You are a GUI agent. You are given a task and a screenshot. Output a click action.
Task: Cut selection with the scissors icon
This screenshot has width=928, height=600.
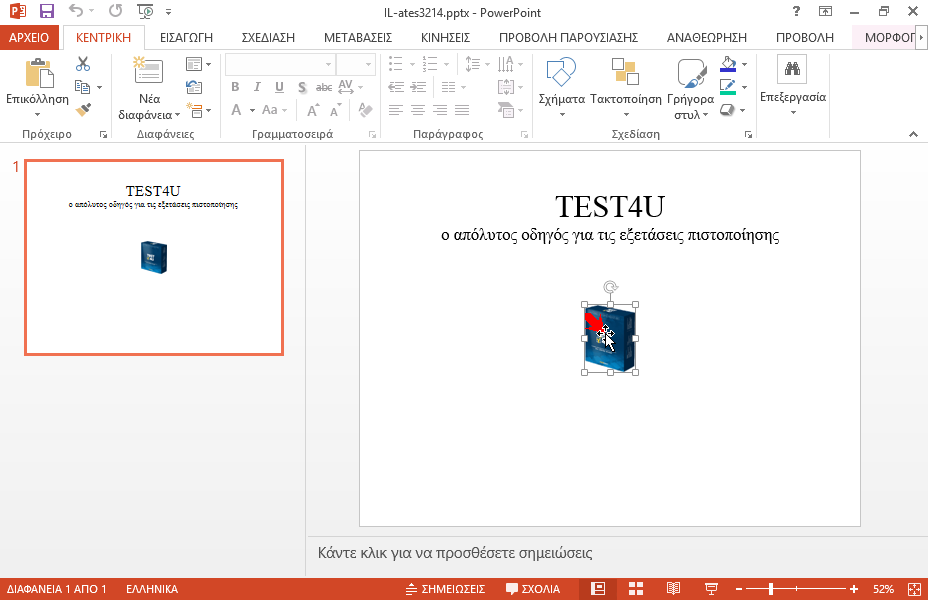tap(83, 64)
